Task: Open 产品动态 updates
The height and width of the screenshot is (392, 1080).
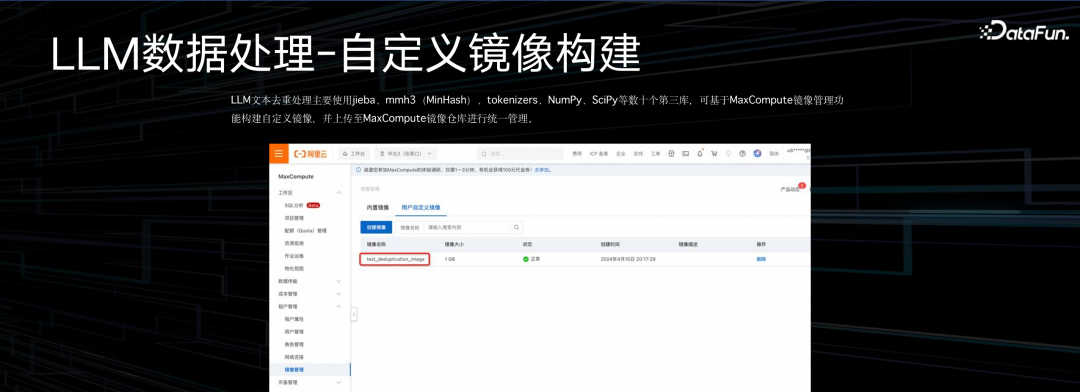Action: click(790, 189)
